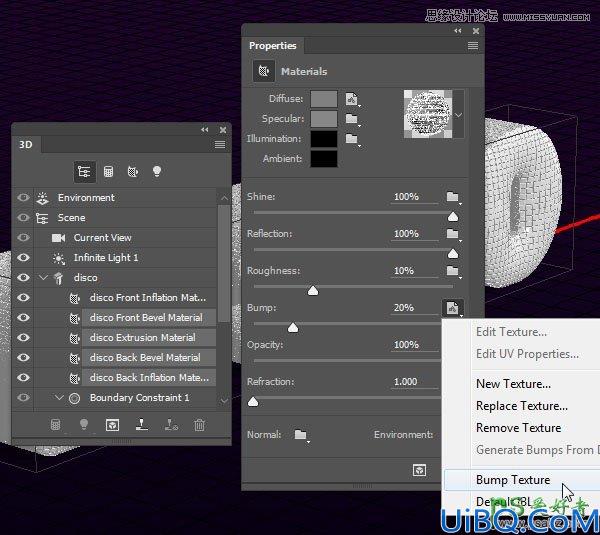This screenshot has width=600, height=535.
Task: Hide disco Front Bevel Material
Action: [x=23, y=317]
